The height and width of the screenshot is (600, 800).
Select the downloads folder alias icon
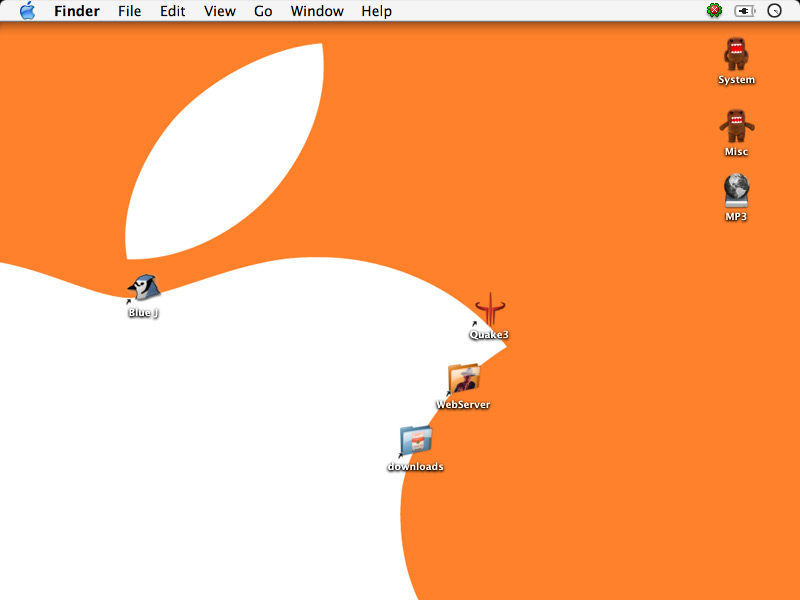point(415,440)
